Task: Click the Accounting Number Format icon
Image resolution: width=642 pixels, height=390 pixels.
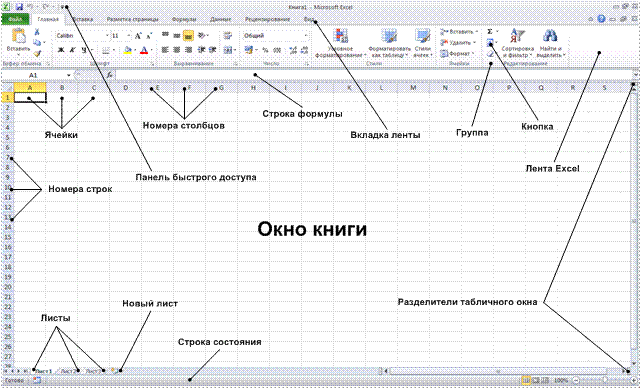Action: pyautogui.click(x=248, y=50)
